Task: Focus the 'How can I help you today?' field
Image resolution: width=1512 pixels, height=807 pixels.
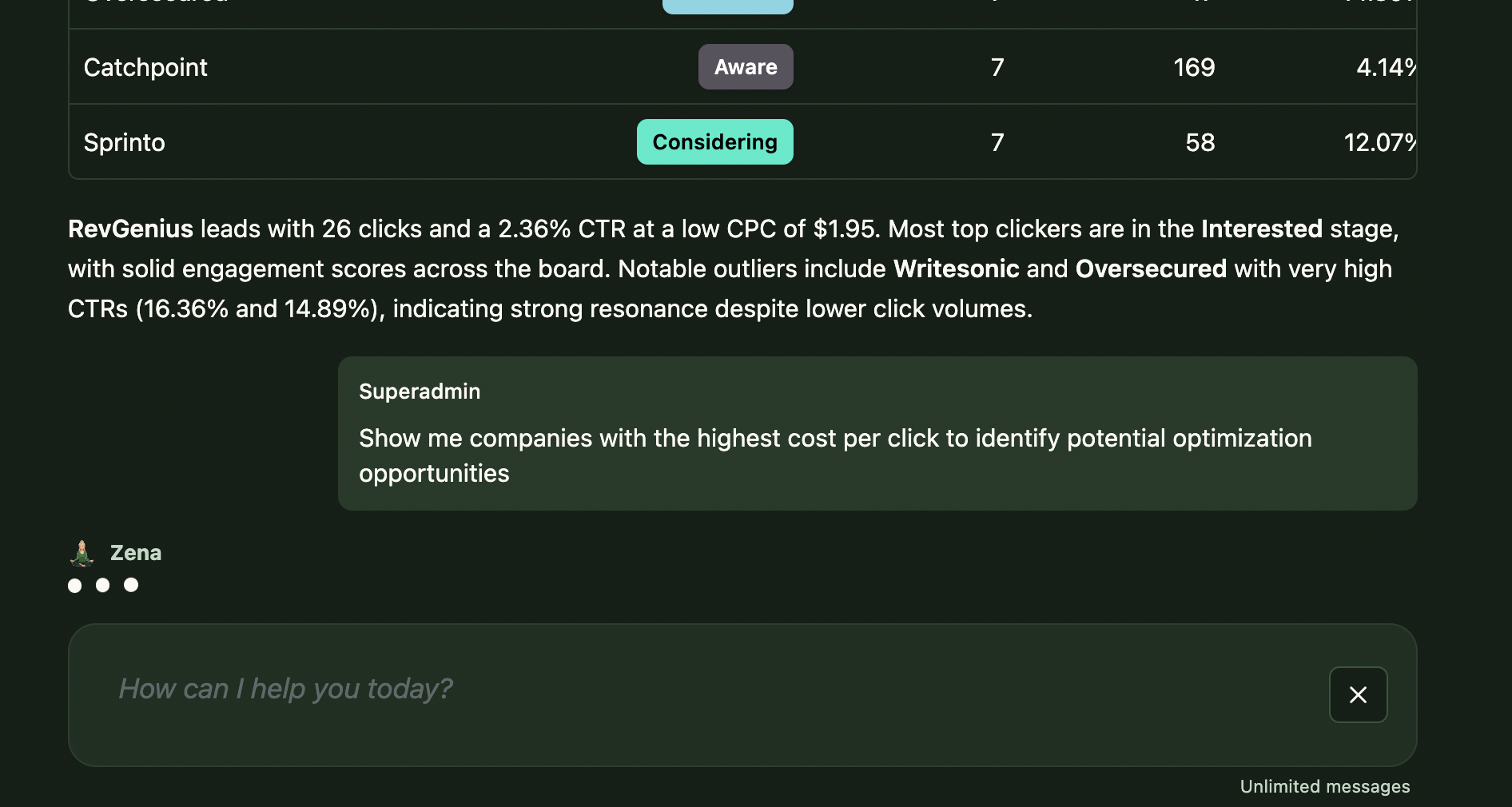Action: coord(703,690)
